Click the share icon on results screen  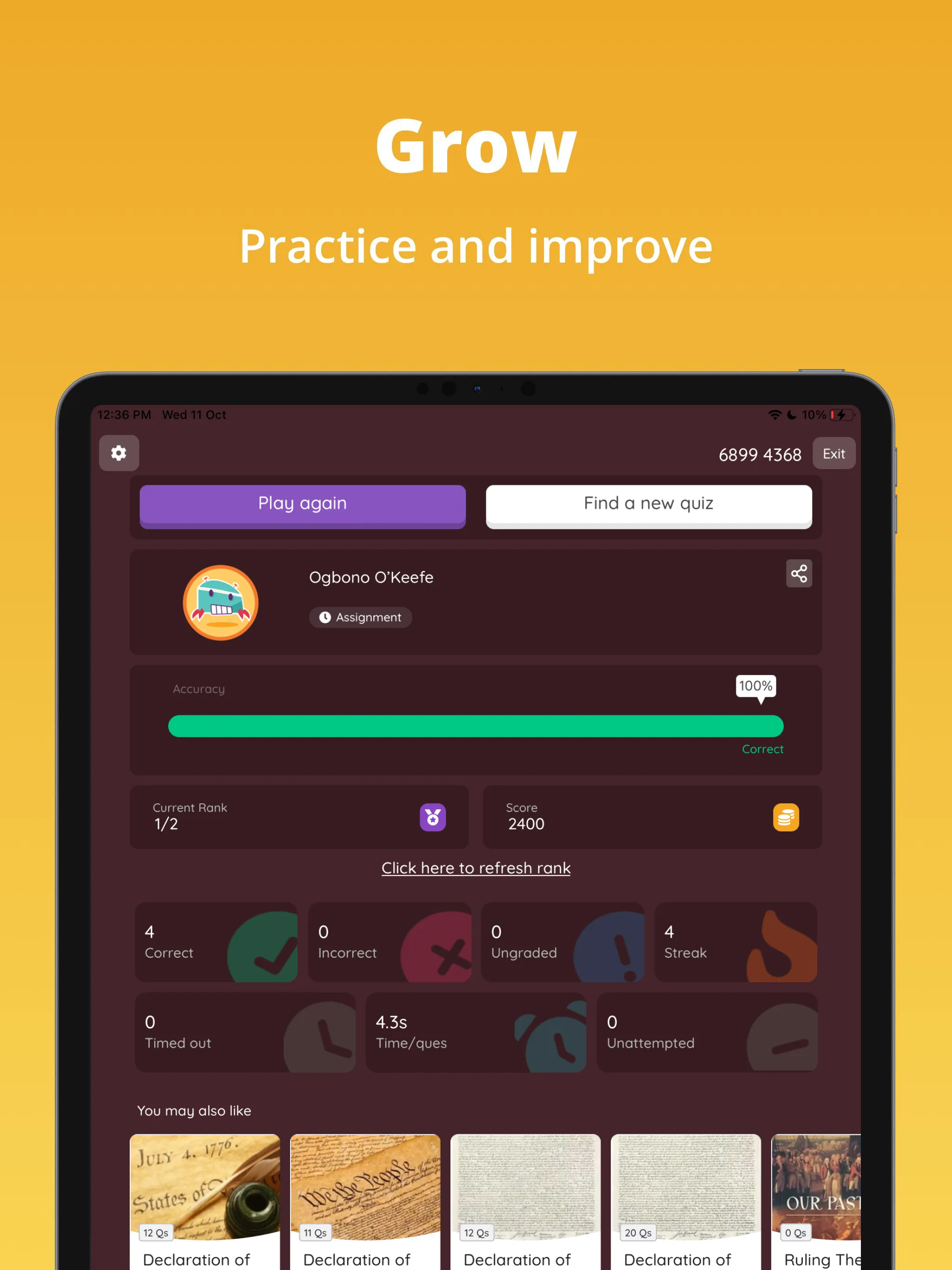coord(799,573)
